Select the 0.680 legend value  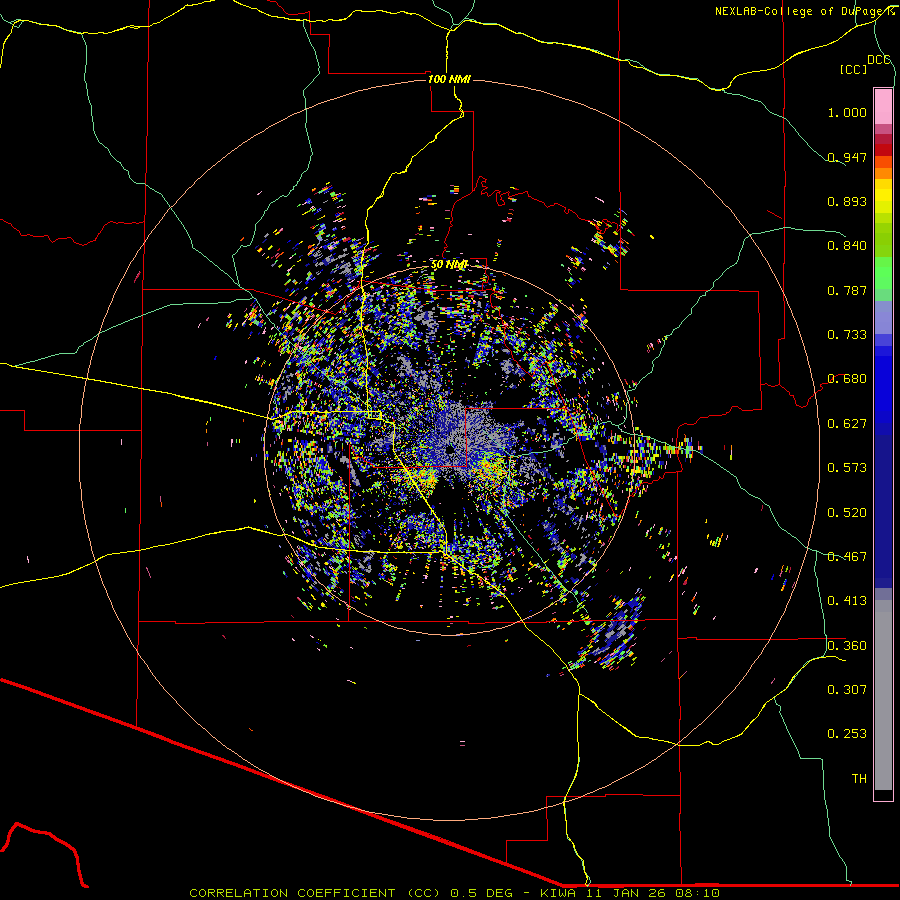point(847,379)
